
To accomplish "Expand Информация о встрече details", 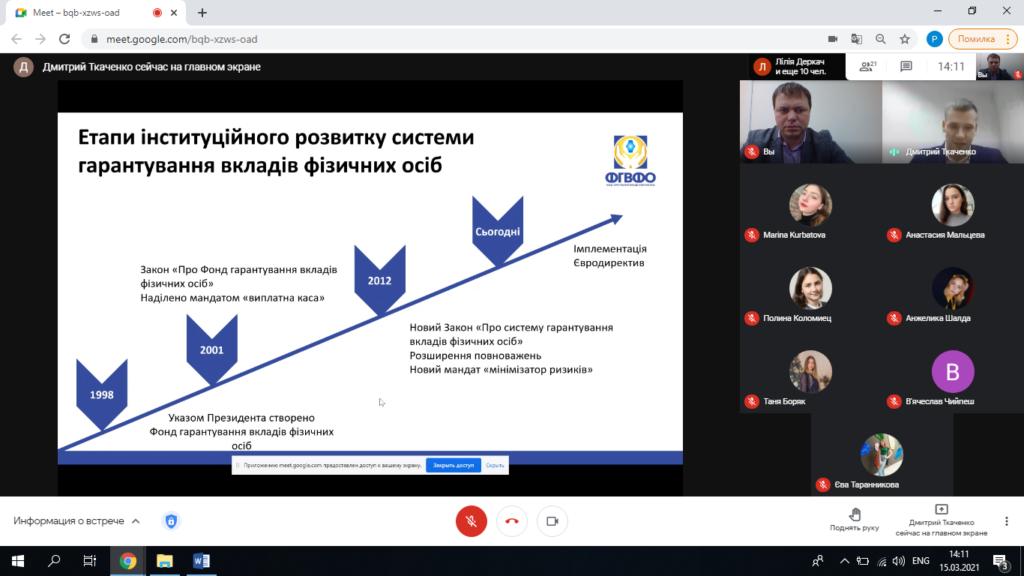I will click(x=77, y=521).
